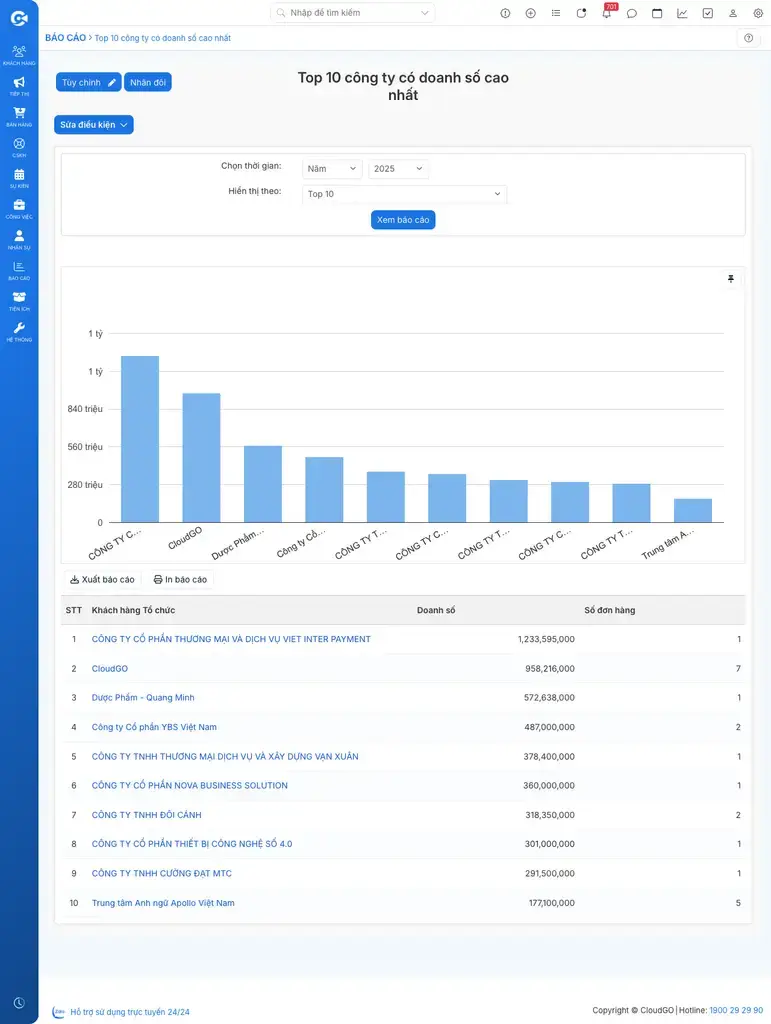
Task: Open notifications bell with 701 badge
Action: 607,12
